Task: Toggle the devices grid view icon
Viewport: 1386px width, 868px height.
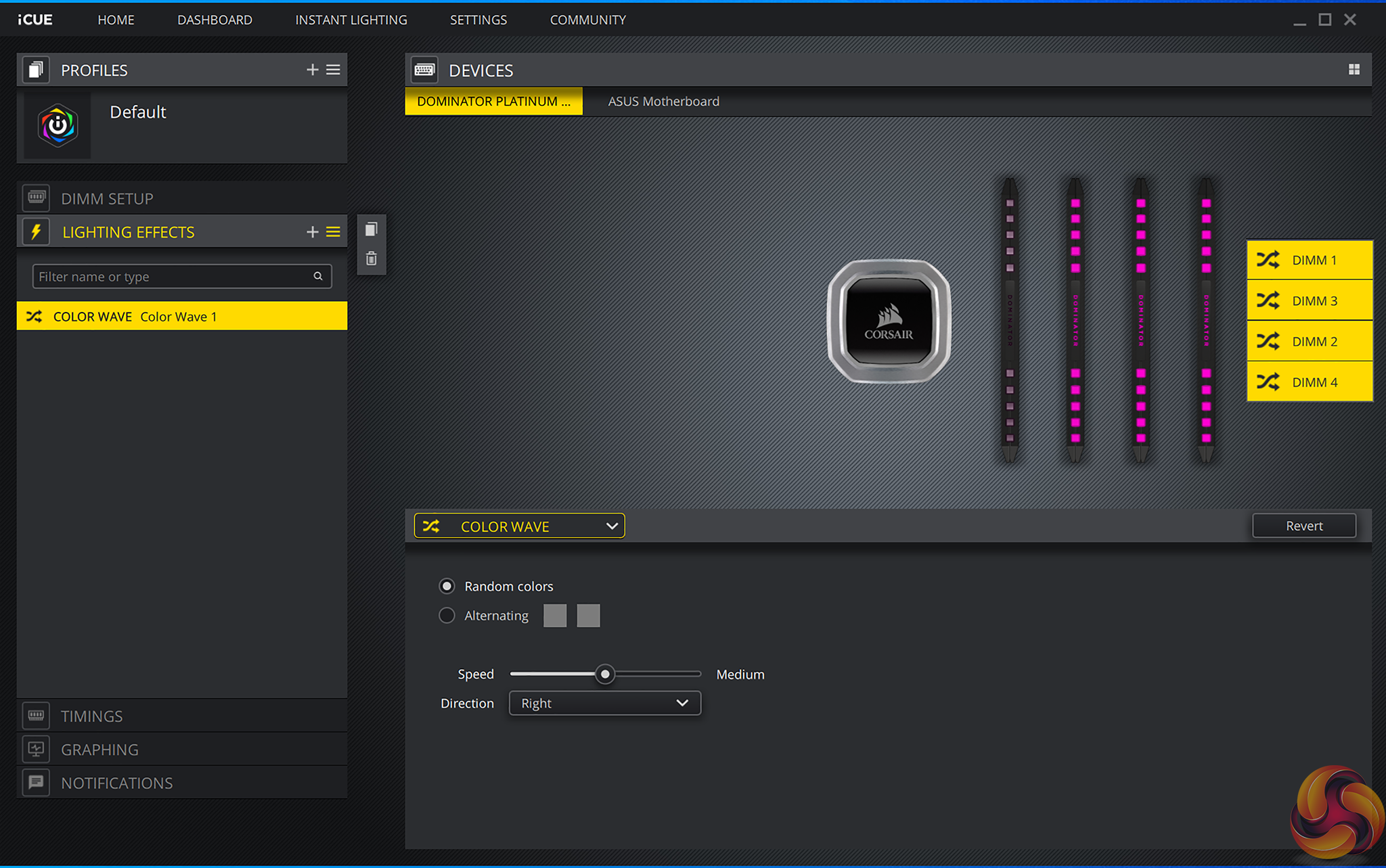Action: (x=1354, y=70)
